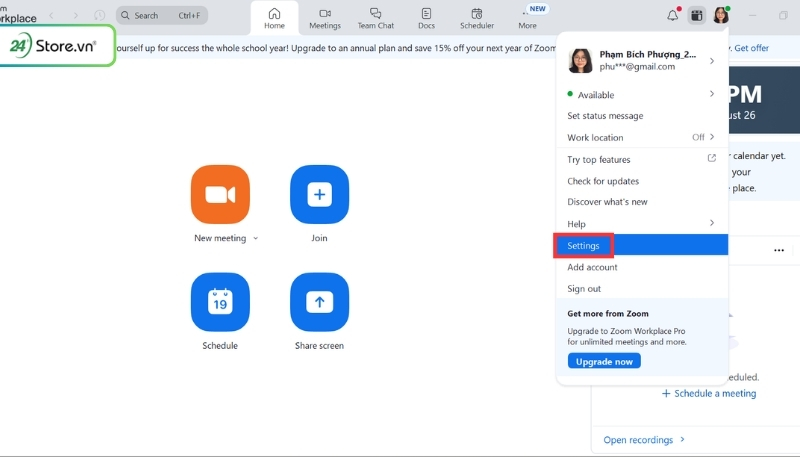The width and height of the screenshot is (800, 457).
Task: Open the Team Chat tab
Action: coord(375,17)
